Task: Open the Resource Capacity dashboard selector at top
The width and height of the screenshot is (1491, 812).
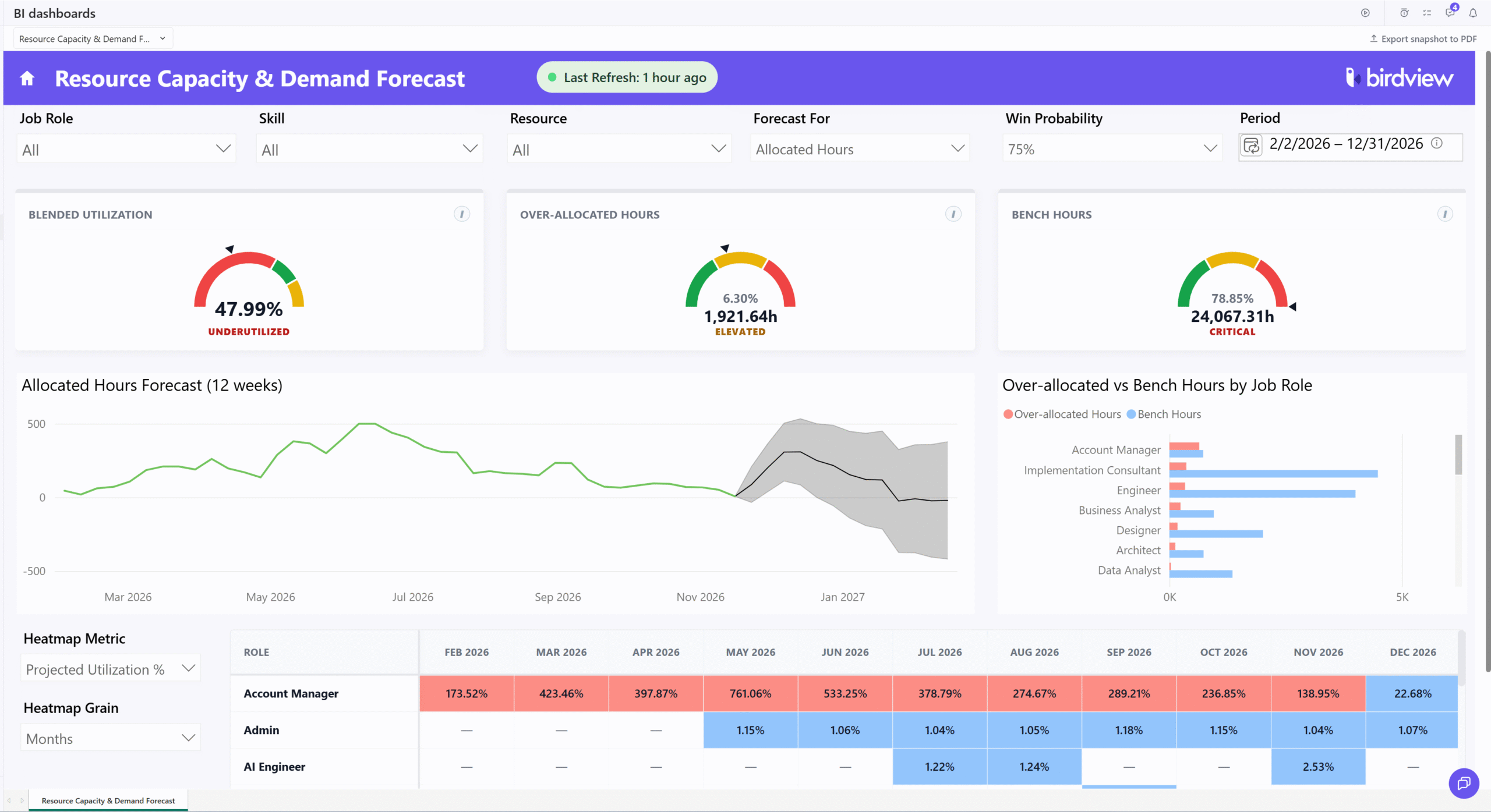Action: (93, 39)
